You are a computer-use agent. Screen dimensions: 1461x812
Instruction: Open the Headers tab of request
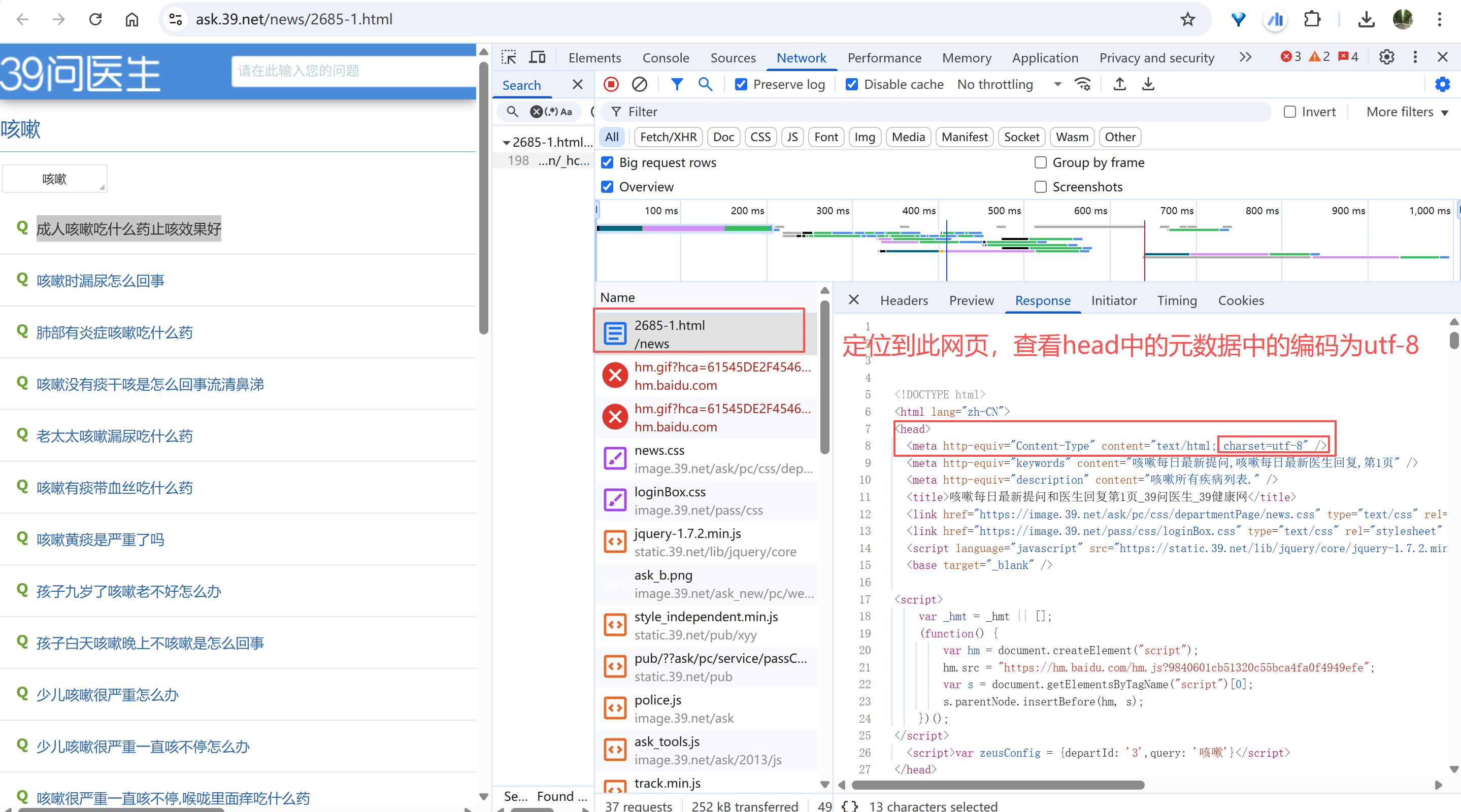pos(904,300)
